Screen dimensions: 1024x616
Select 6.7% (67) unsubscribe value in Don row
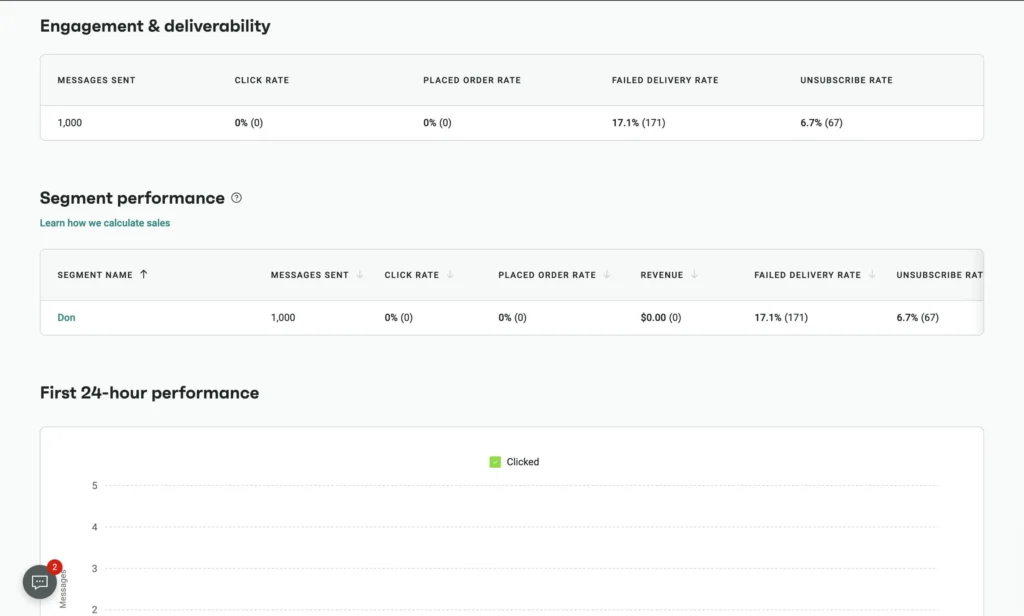pos(917,317)
